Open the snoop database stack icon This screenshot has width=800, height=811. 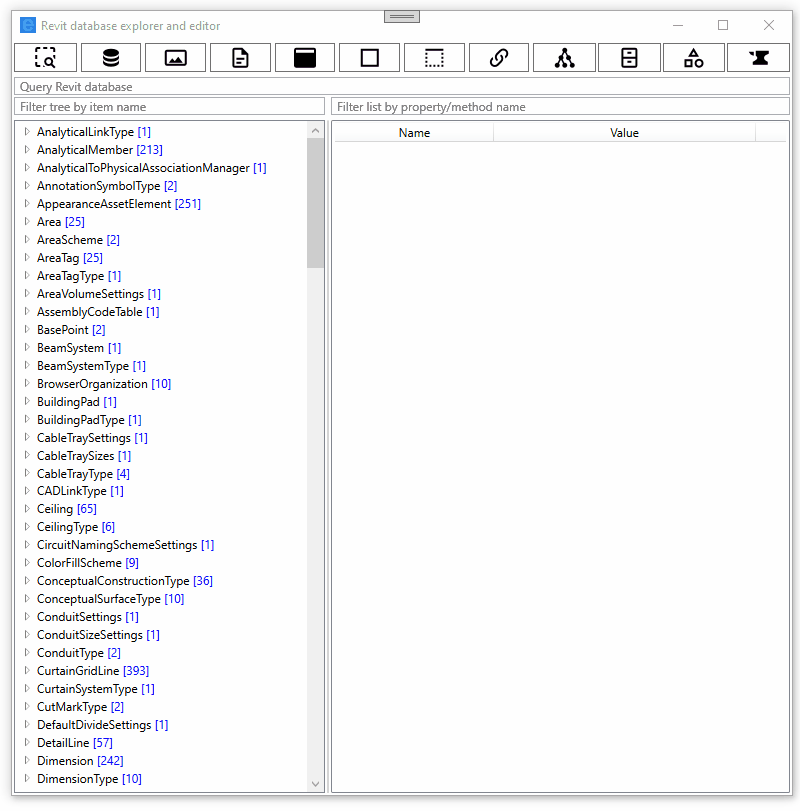111,58
